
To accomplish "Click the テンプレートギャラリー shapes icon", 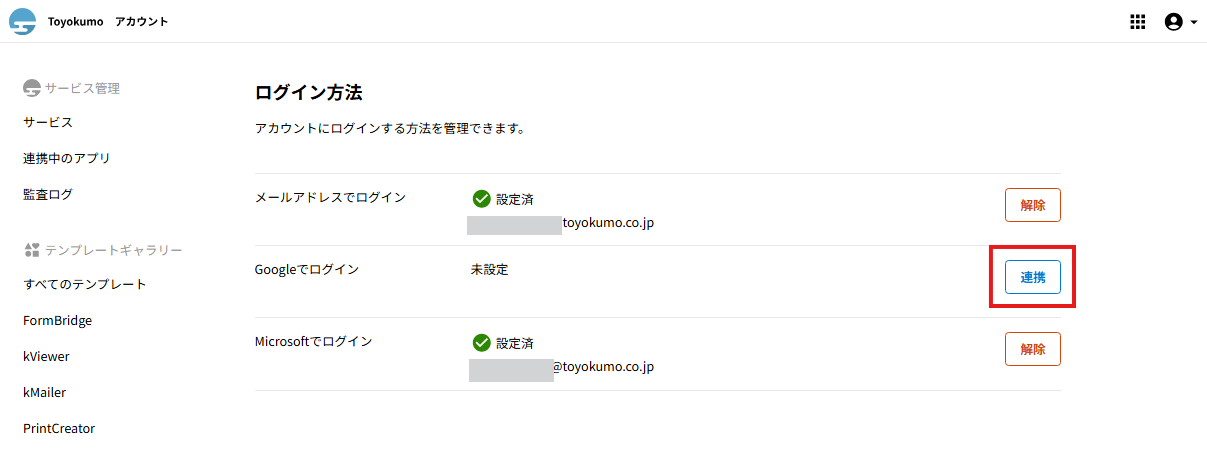I will [x=32, y=250].
